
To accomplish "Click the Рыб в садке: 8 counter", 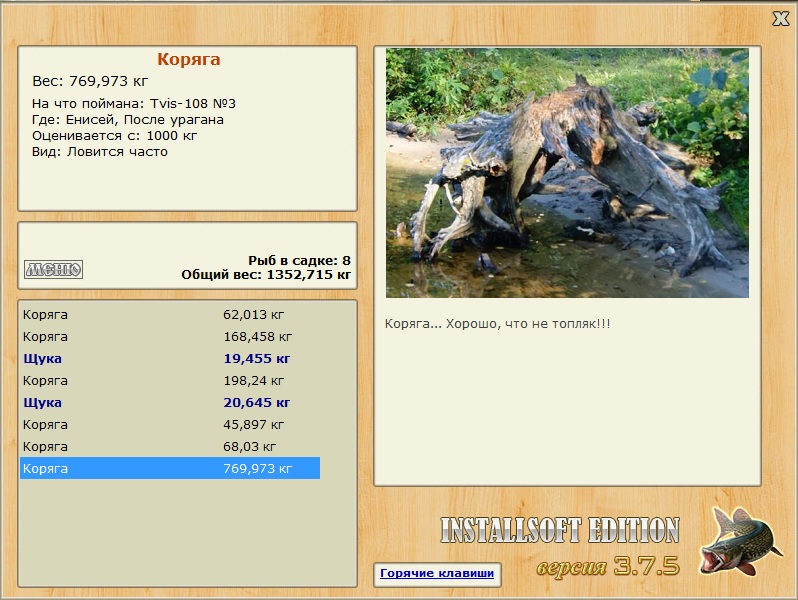I will (299, 261).
